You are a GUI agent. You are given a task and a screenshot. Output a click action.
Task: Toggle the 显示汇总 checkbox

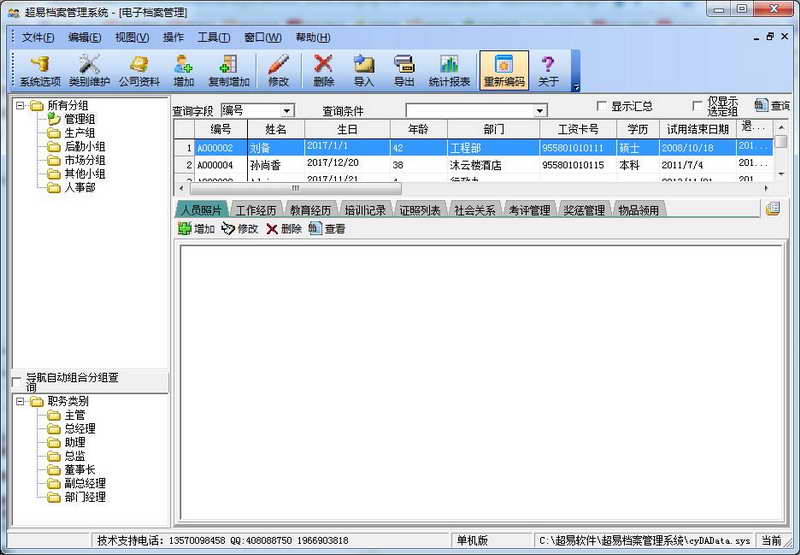point(602,106)
